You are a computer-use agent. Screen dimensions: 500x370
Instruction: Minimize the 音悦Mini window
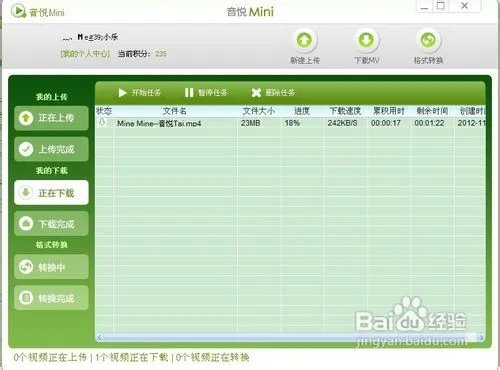[424, 7]
